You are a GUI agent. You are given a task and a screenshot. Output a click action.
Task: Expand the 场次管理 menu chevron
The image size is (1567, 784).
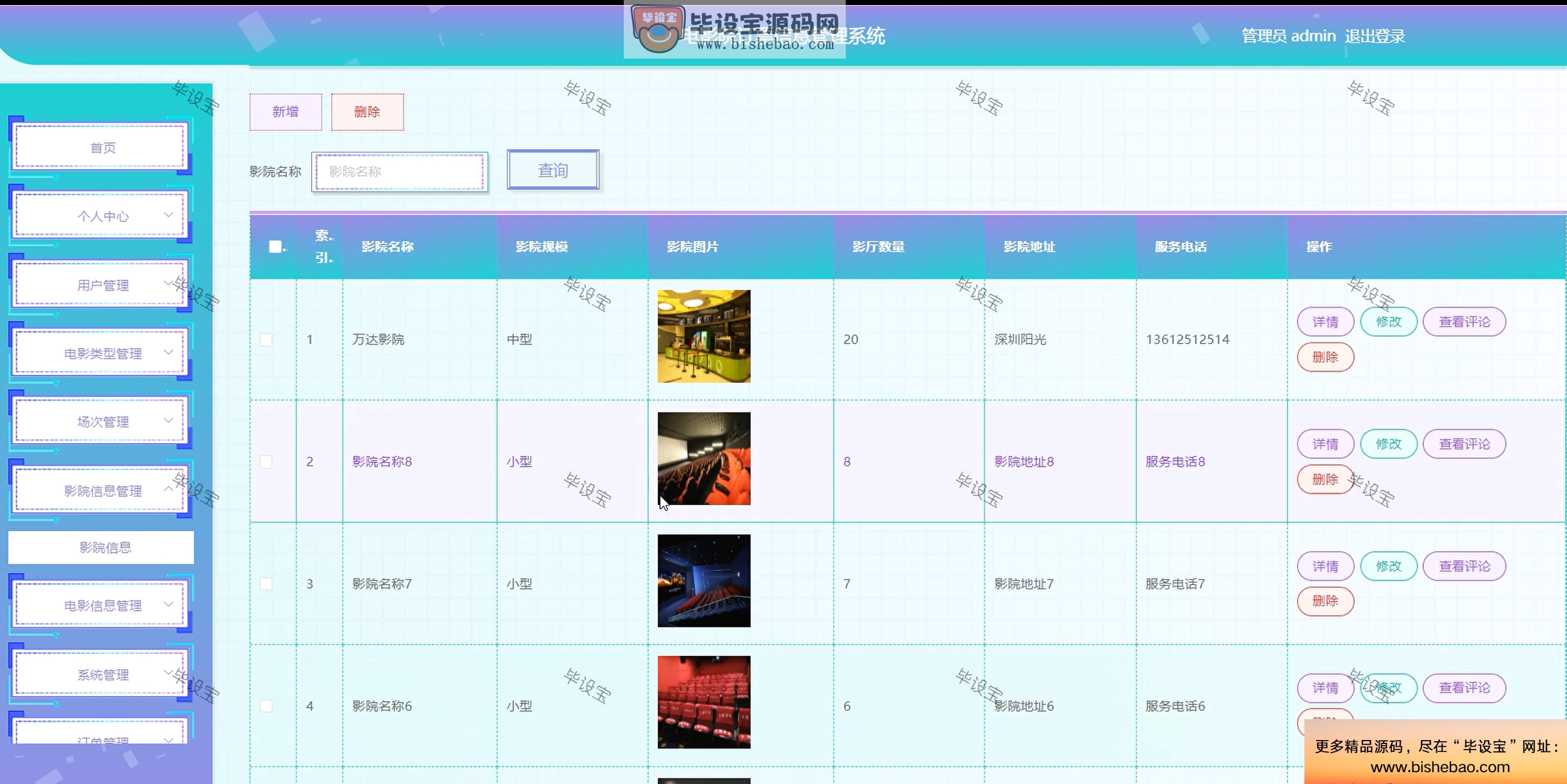pyautogui.click(x=168, y=421)
